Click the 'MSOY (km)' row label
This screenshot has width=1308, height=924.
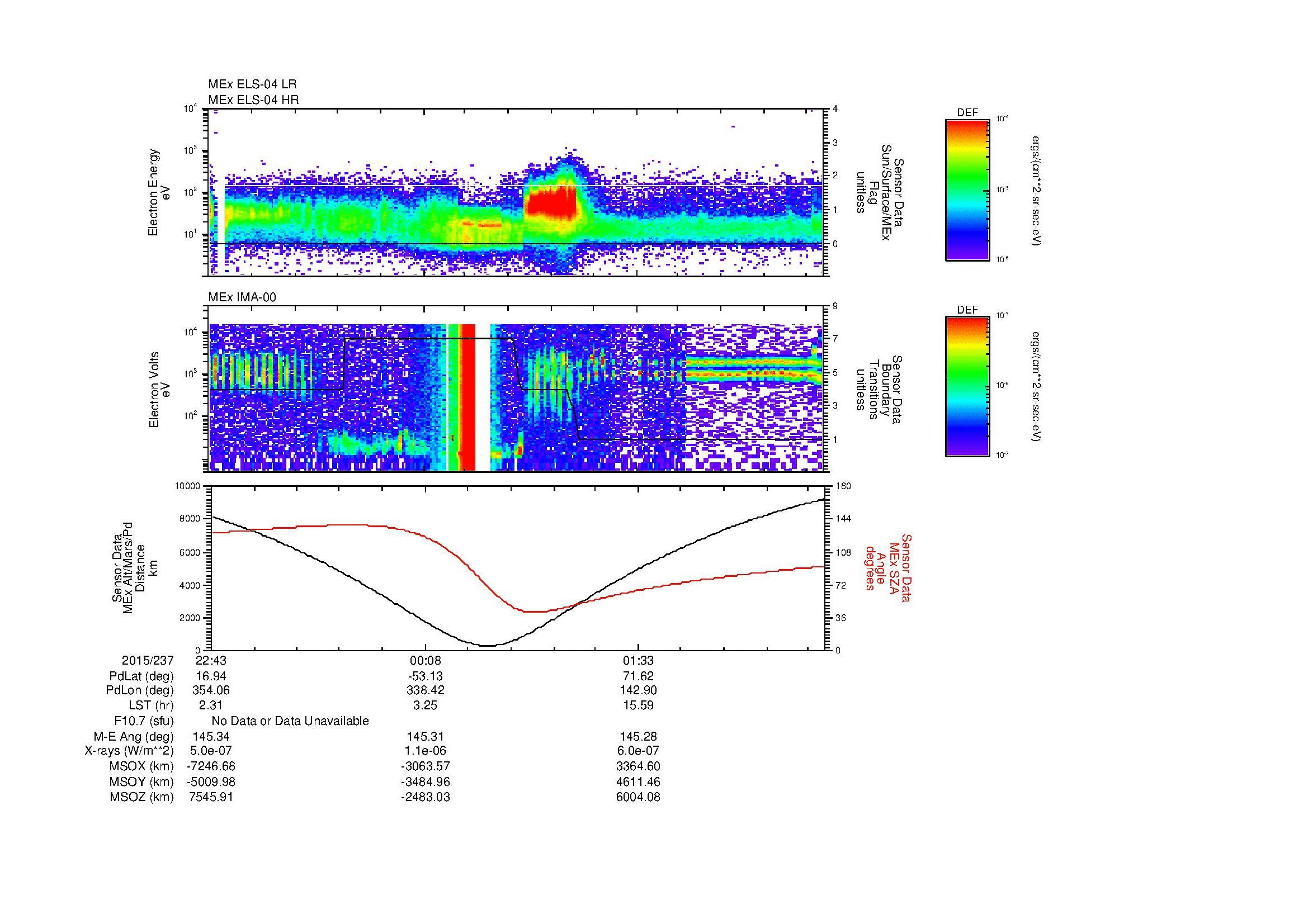(142, 781)
